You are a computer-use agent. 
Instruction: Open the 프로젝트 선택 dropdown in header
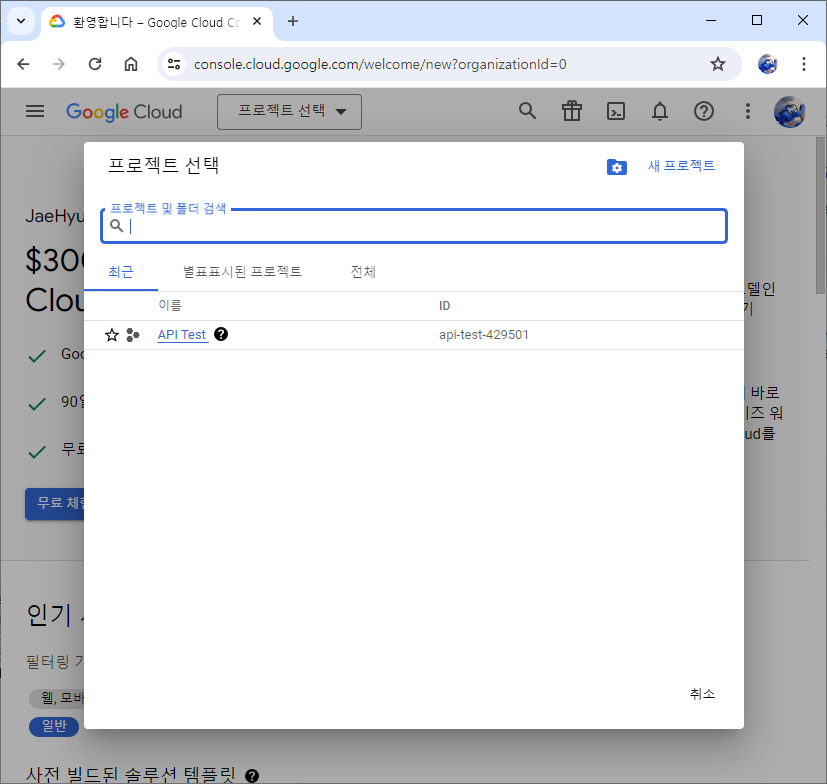pos(289,112)
